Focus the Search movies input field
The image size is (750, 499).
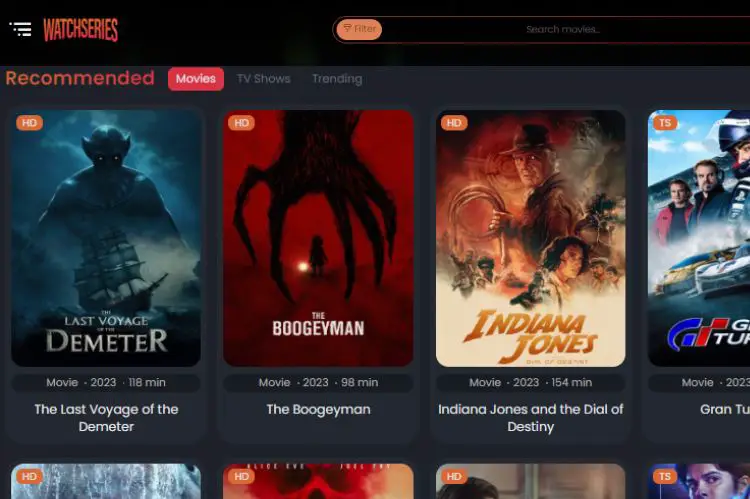point(562,29)
